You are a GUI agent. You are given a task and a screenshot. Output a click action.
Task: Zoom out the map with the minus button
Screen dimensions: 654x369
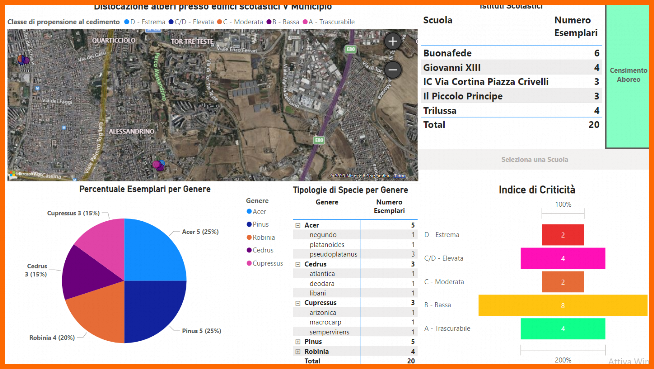click(392, 70)
